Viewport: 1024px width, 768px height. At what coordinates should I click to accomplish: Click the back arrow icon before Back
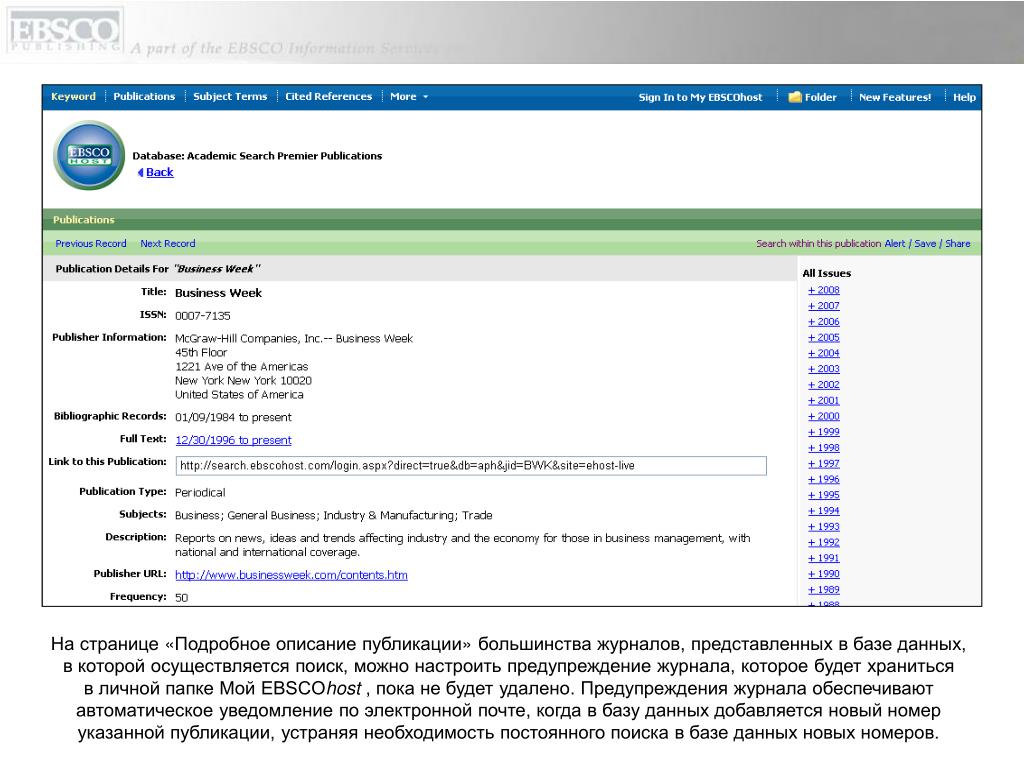tap(140, 172)
